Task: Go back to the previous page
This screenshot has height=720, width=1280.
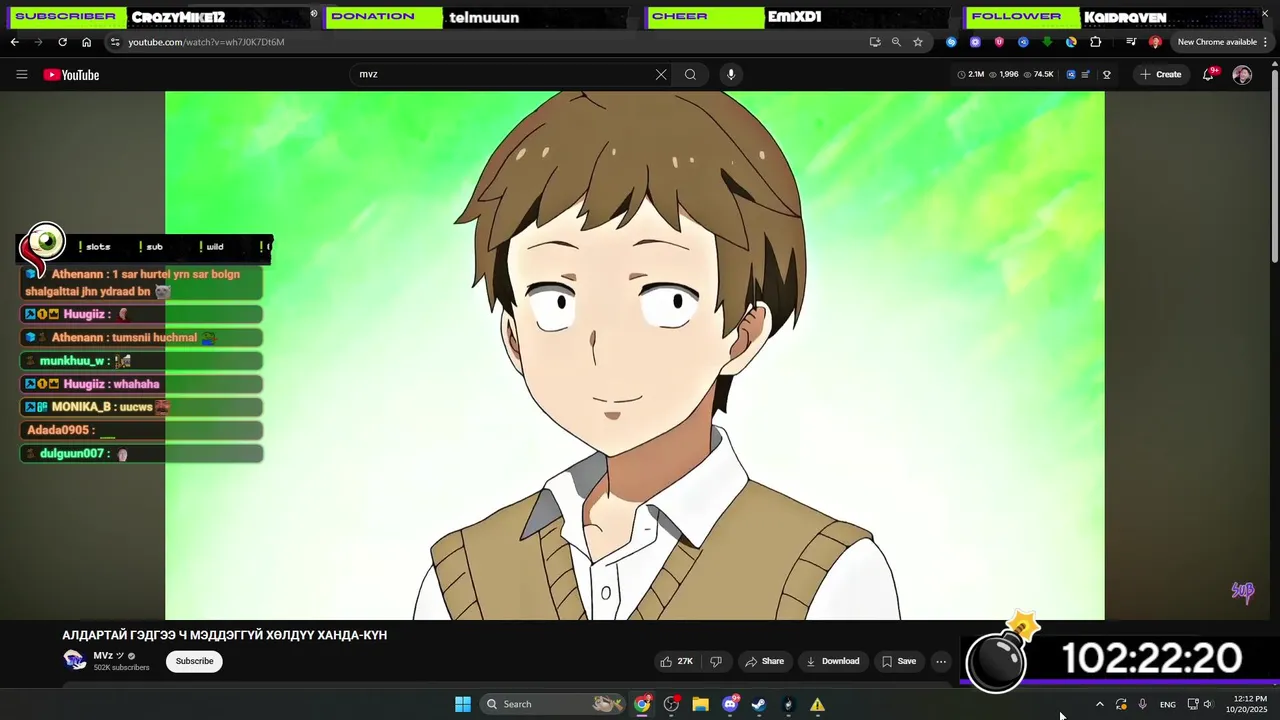Action: coord(14,42)
